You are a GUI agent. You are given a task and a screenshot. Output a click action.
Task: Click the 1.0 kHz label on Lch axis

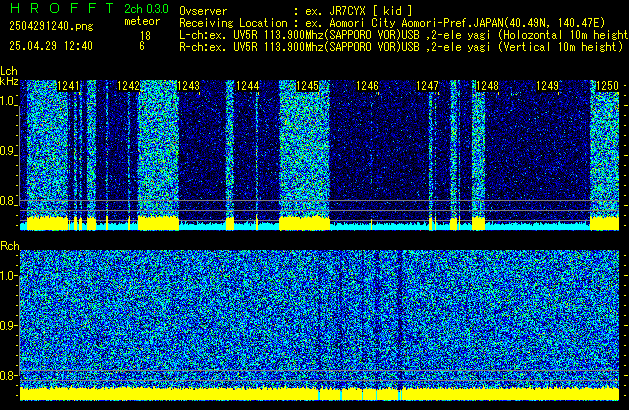(8, 101)
